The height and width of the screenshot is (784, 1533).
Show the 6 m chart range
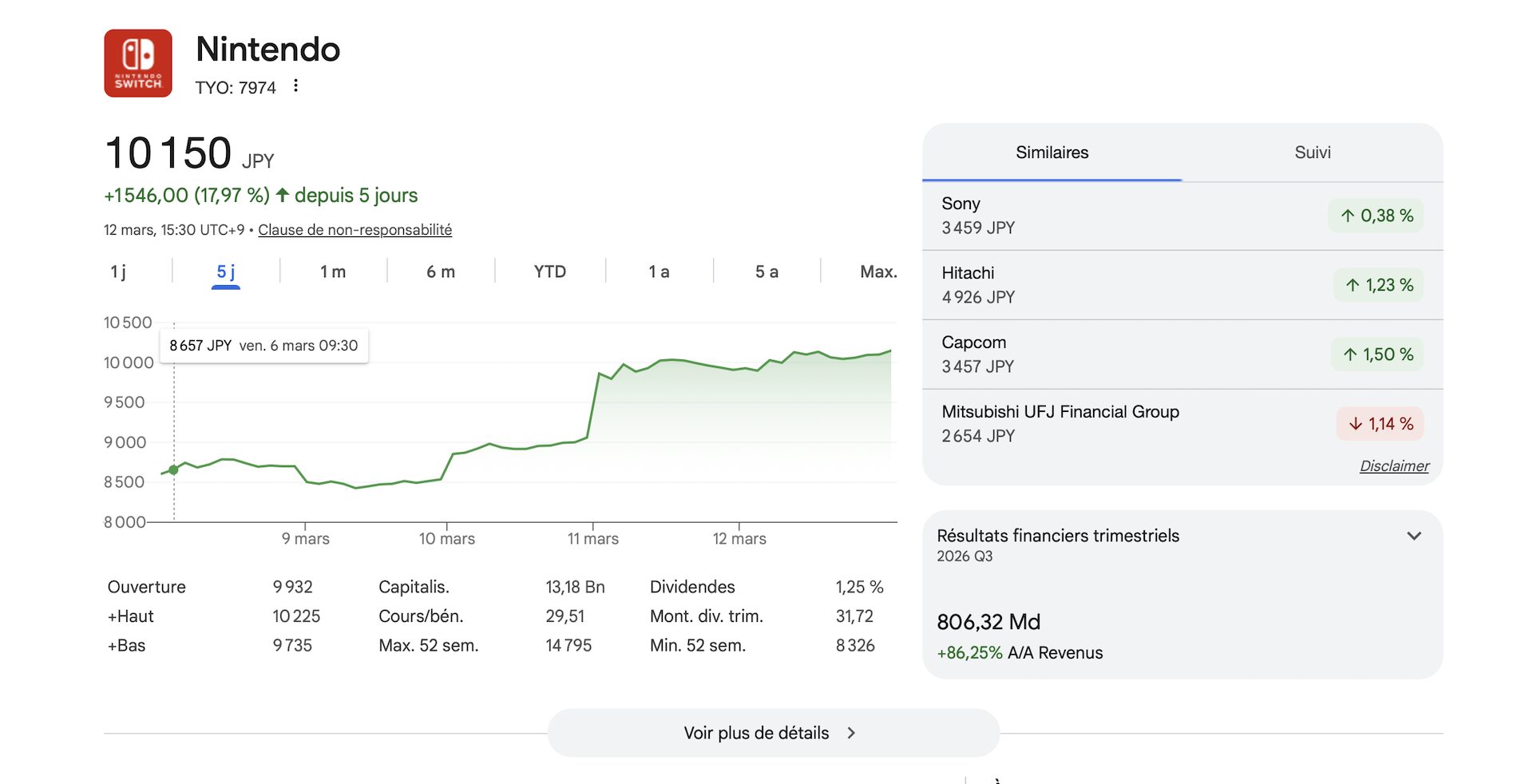(441, 271)
